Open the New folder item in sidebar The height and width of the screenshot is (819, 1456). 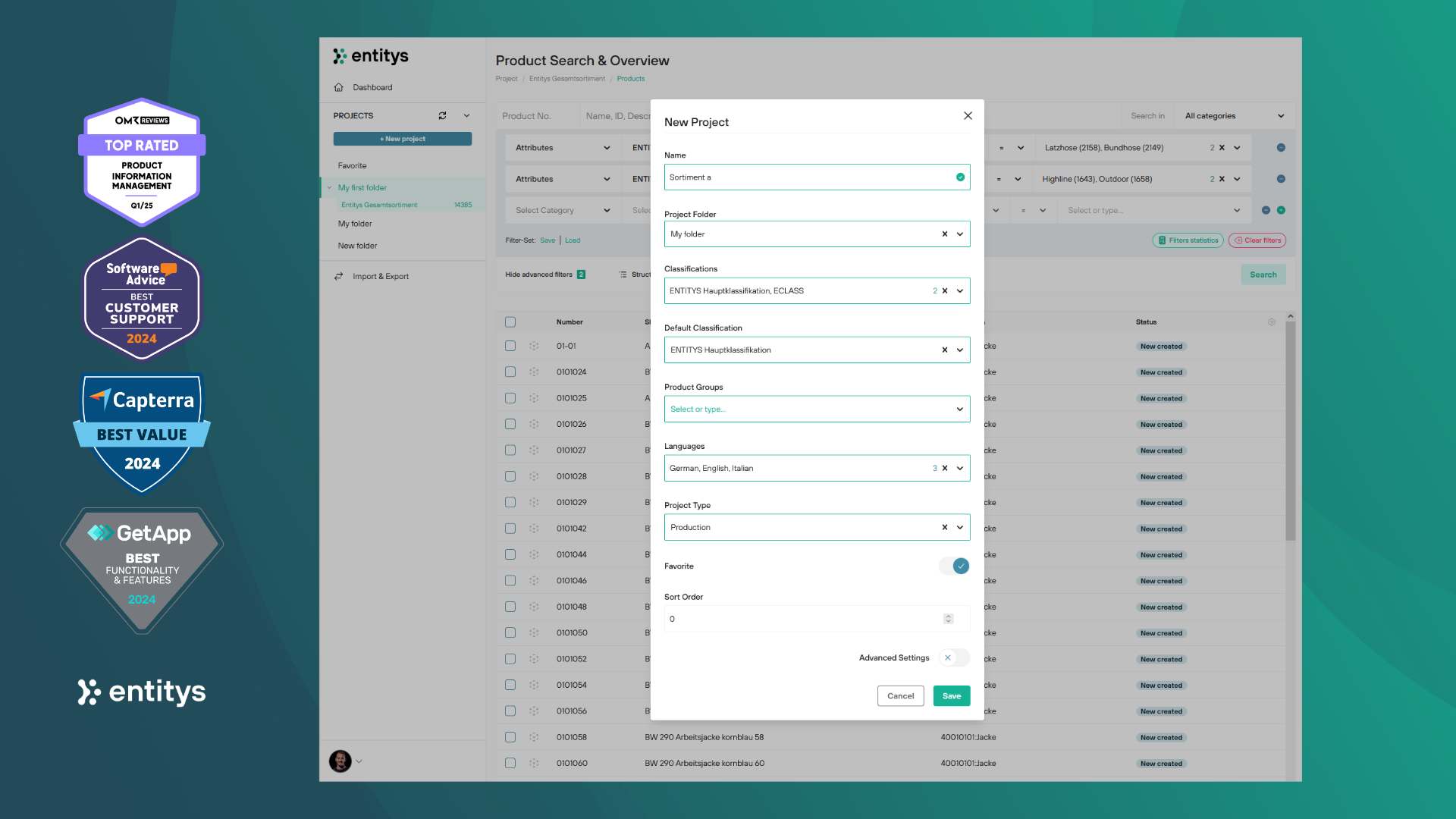[x=357, y=246]
